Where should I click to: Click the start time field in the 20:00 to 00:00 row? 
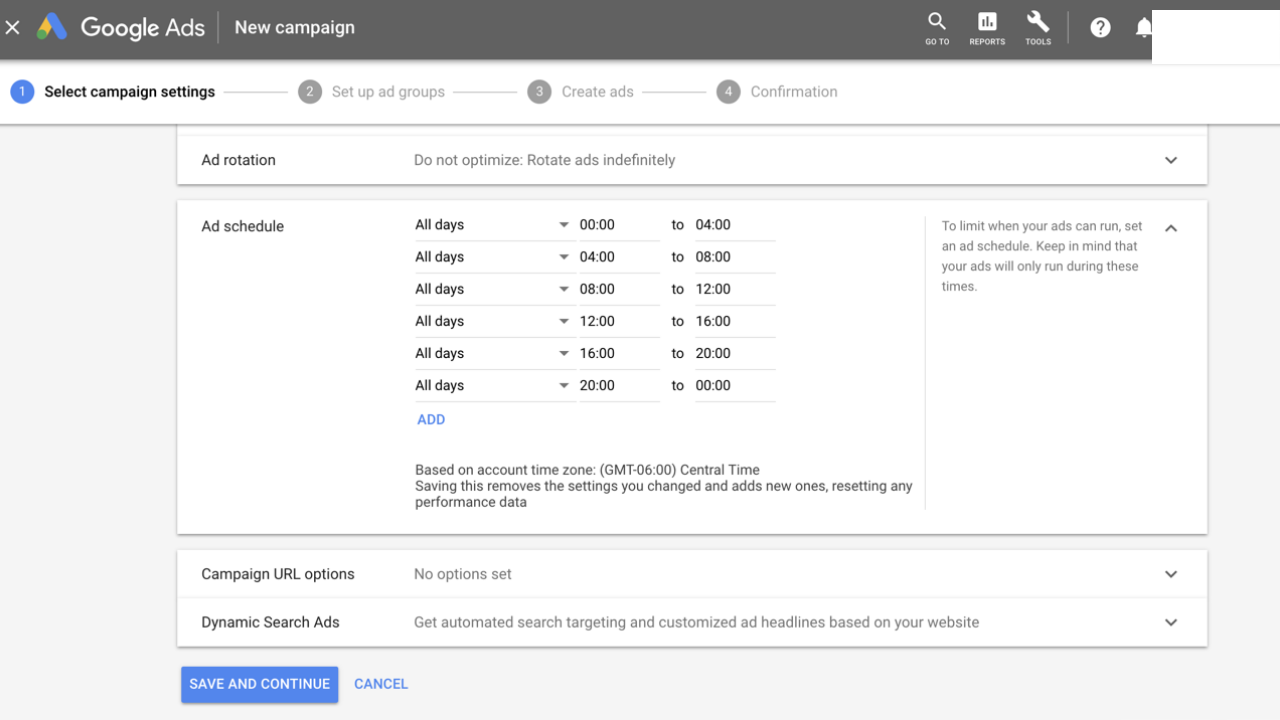(619, 385)
